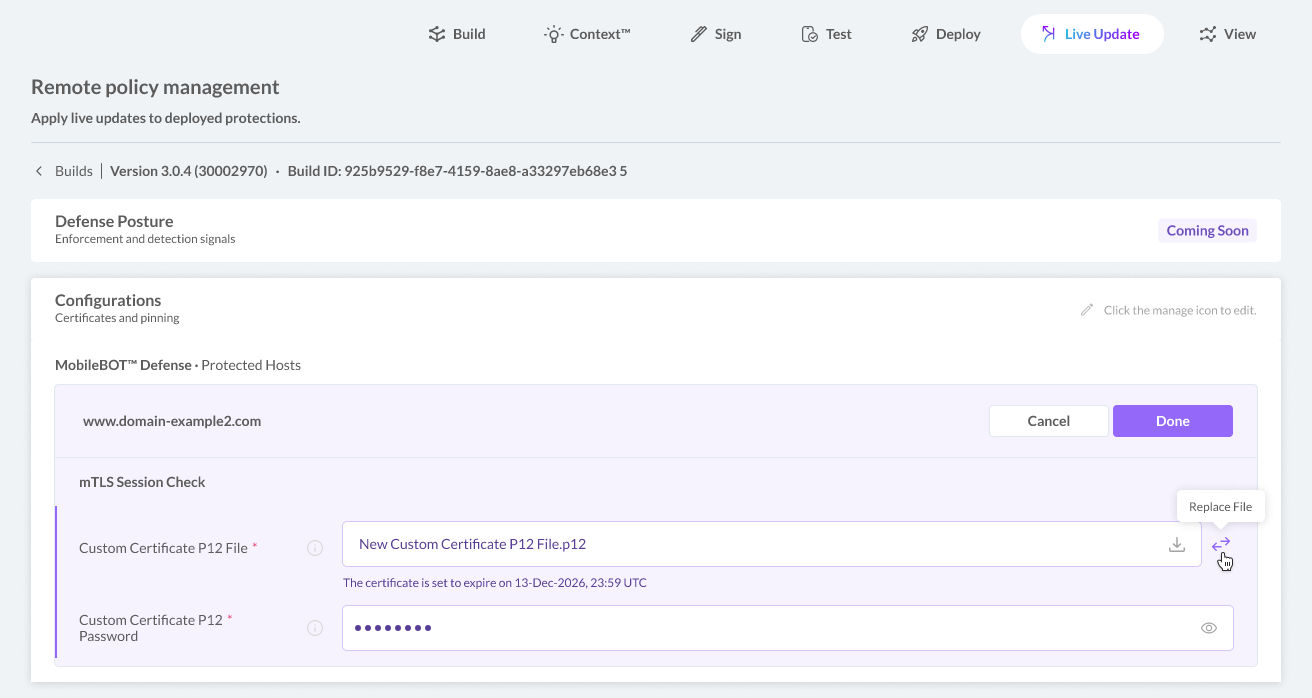1312x698 pixels.
Task: Click the Build ID text
Action: point(458,171)
